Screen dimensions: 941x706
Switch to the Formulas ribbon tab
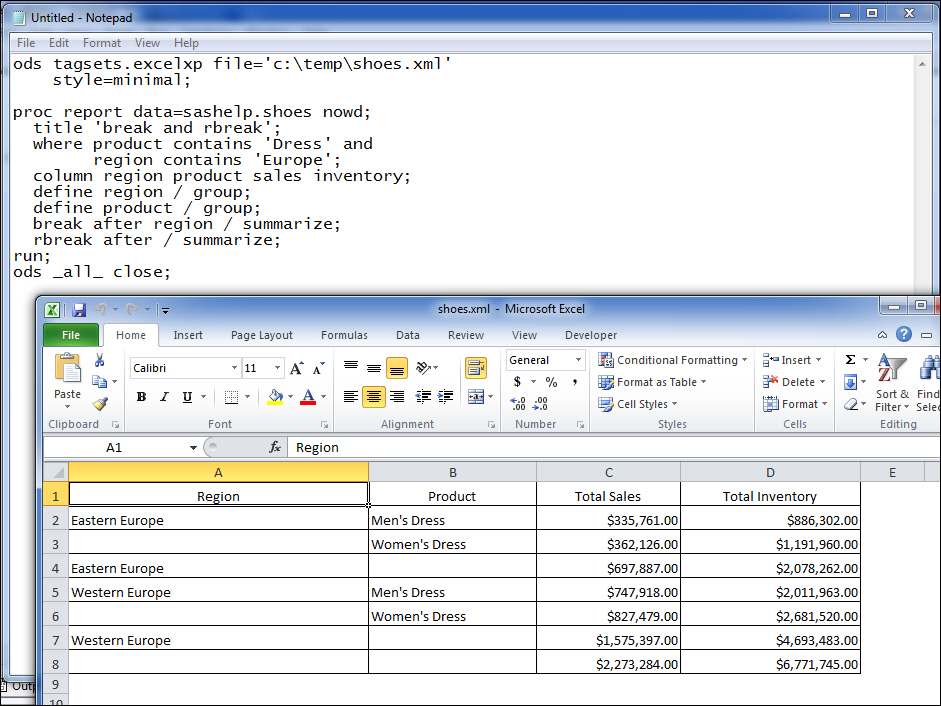[344, 335]
